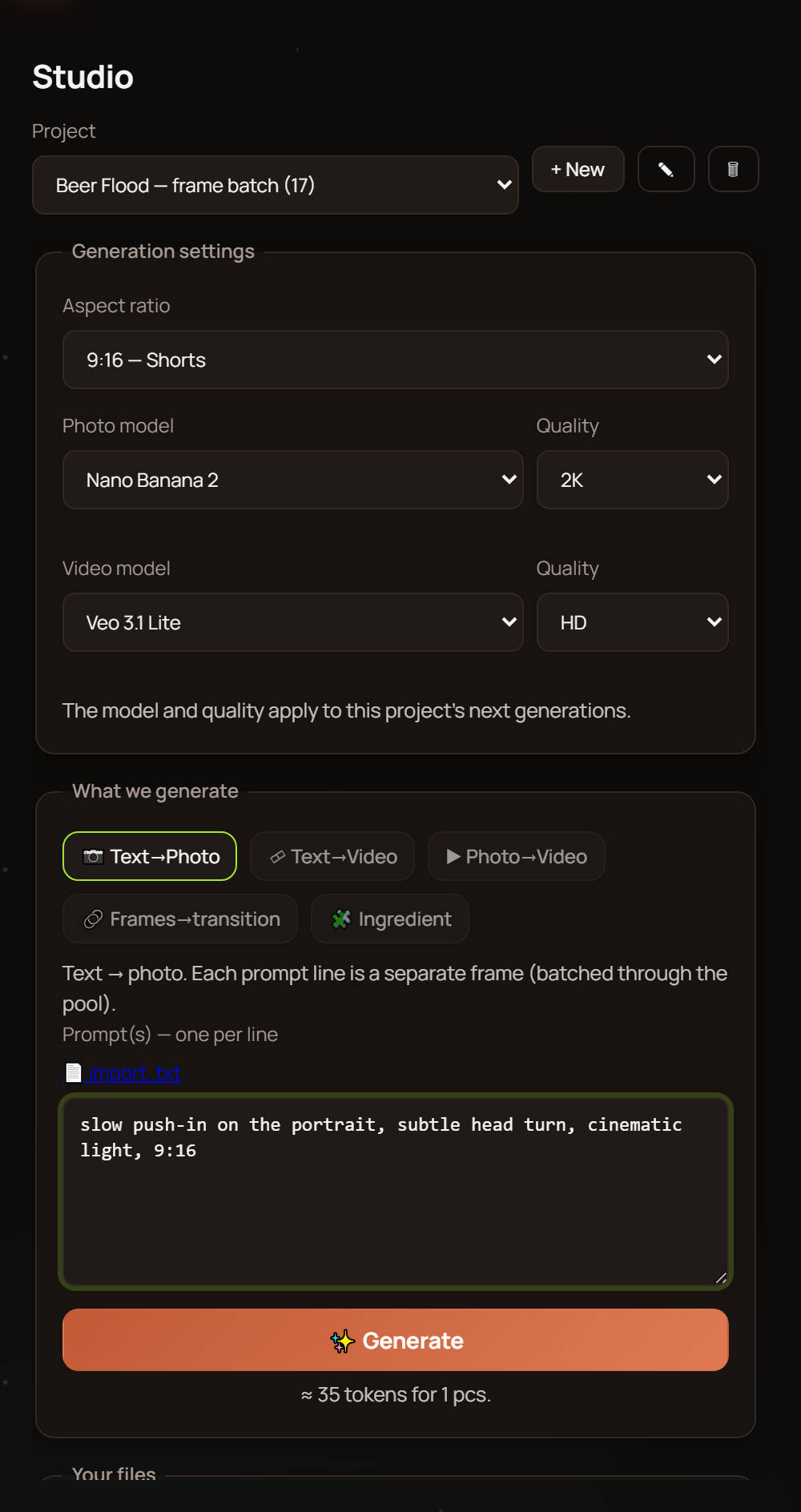Viewport: 801px width, 1512px height.
Task: Select Text→Video generation mode
Action: 332,856
